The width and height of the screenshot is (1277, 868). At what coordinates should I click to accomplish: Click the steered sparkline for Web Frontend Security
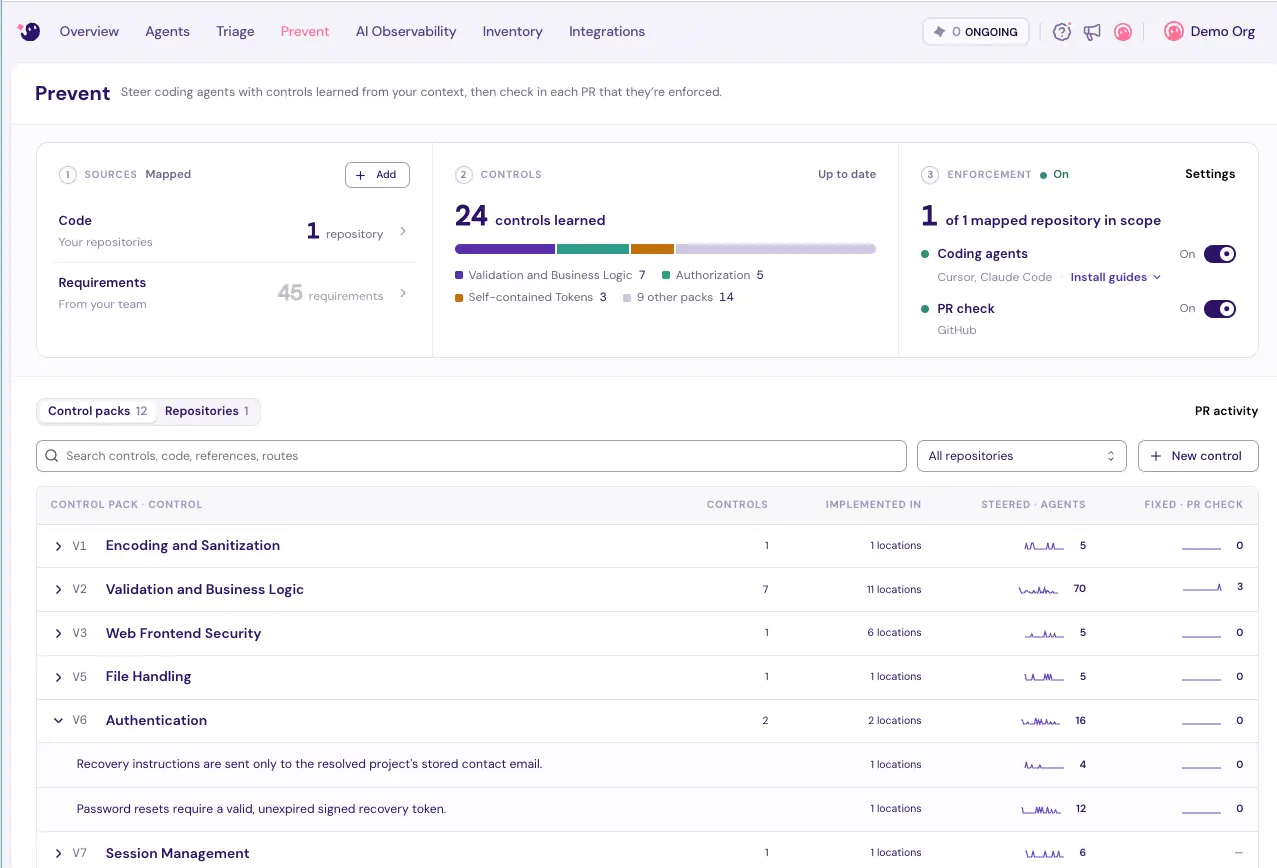tap(1043, 633)
